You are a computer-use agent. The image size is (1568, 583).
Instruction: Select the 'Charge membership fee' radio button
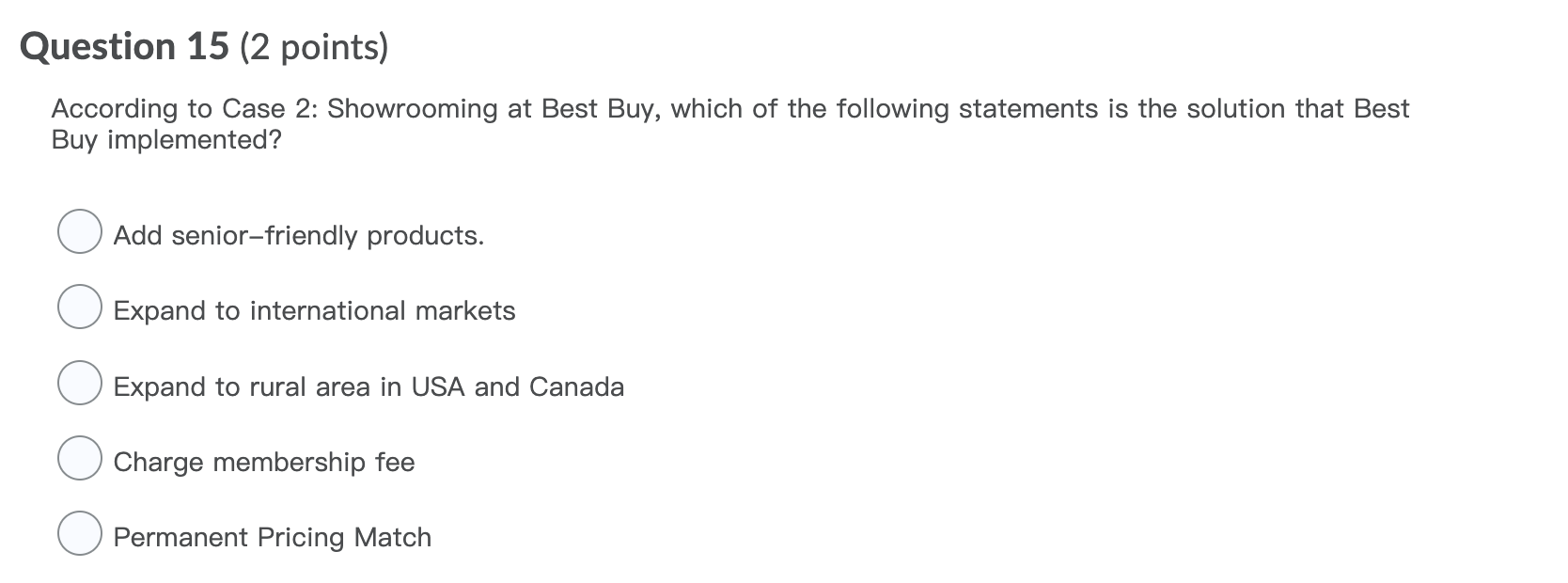pos(80,458)
